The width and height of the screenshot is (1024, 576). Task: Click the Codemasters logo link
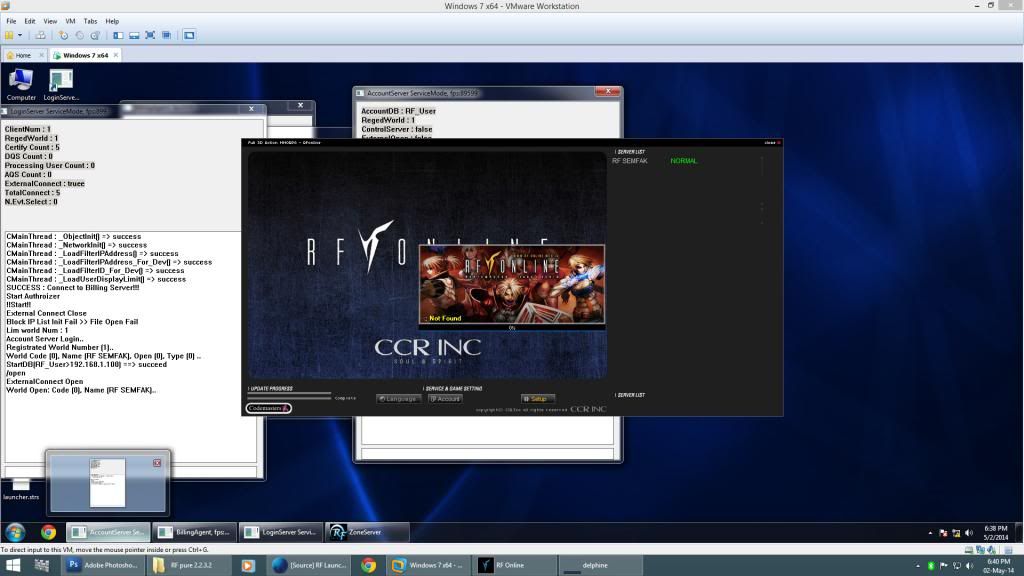268,408
